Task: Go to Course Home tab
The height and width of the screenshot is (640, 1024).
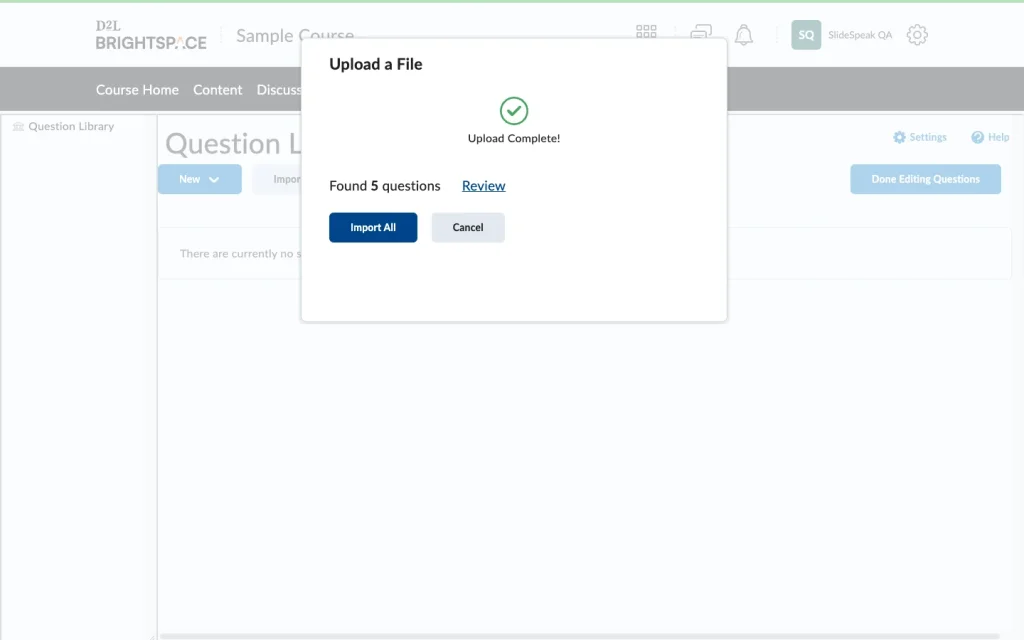Action: click(137, 89)
